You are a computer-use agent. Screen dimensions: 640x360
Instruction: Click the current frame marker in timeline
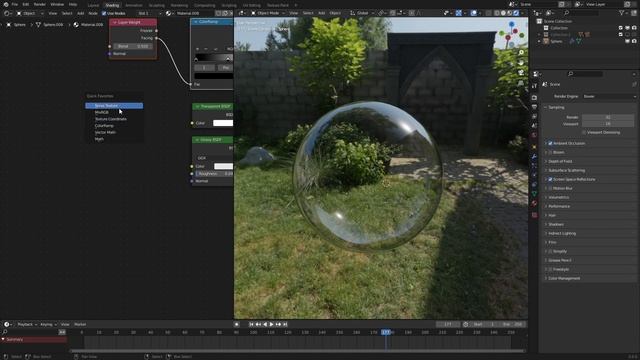coord(386,332)
